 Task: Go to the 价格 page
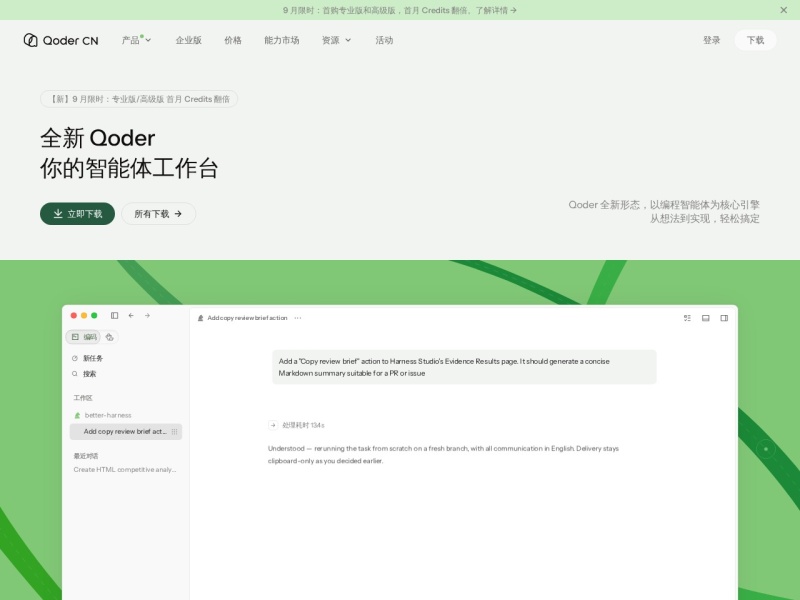click(233, 40)
